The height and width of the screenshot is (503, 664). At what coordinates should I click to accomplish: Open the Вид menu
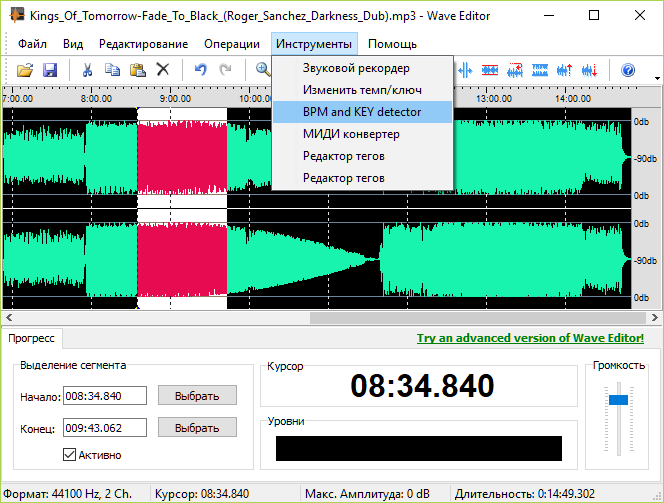73,44
